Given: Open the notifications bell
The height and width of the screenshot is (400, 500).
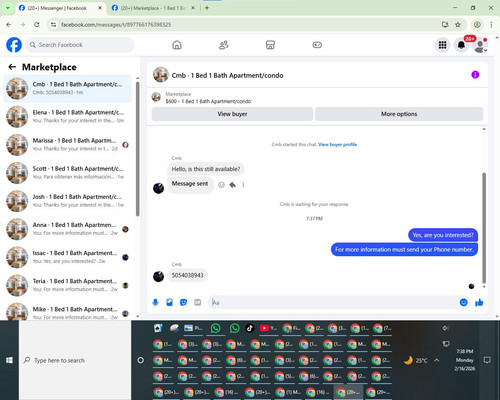Looking at the screenshot, I should [x=461, y=45].
